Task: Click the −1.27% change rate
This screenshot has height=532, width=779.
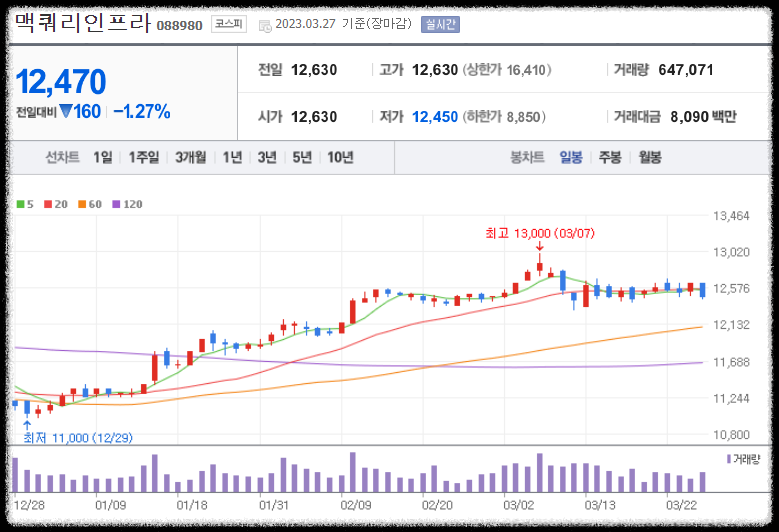Action: click(x=142, y=112)
